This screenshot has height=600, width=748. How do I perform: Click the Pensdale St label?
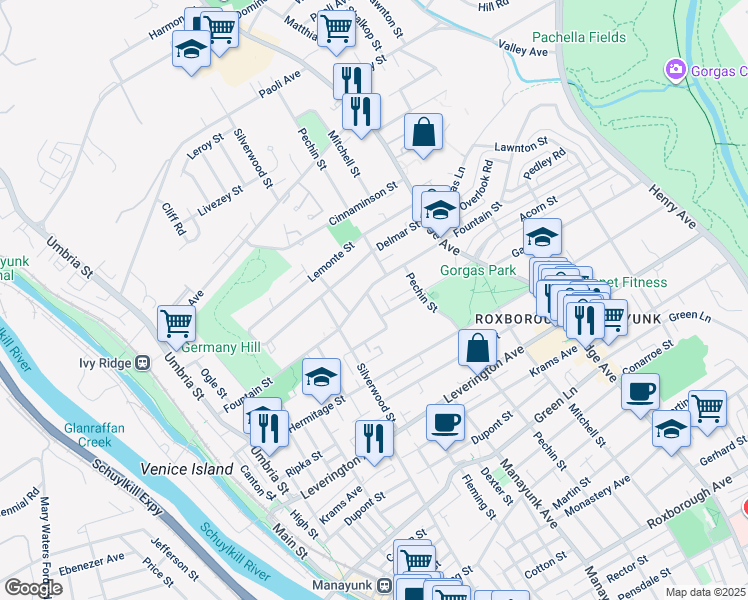click(x=643, y=583)
